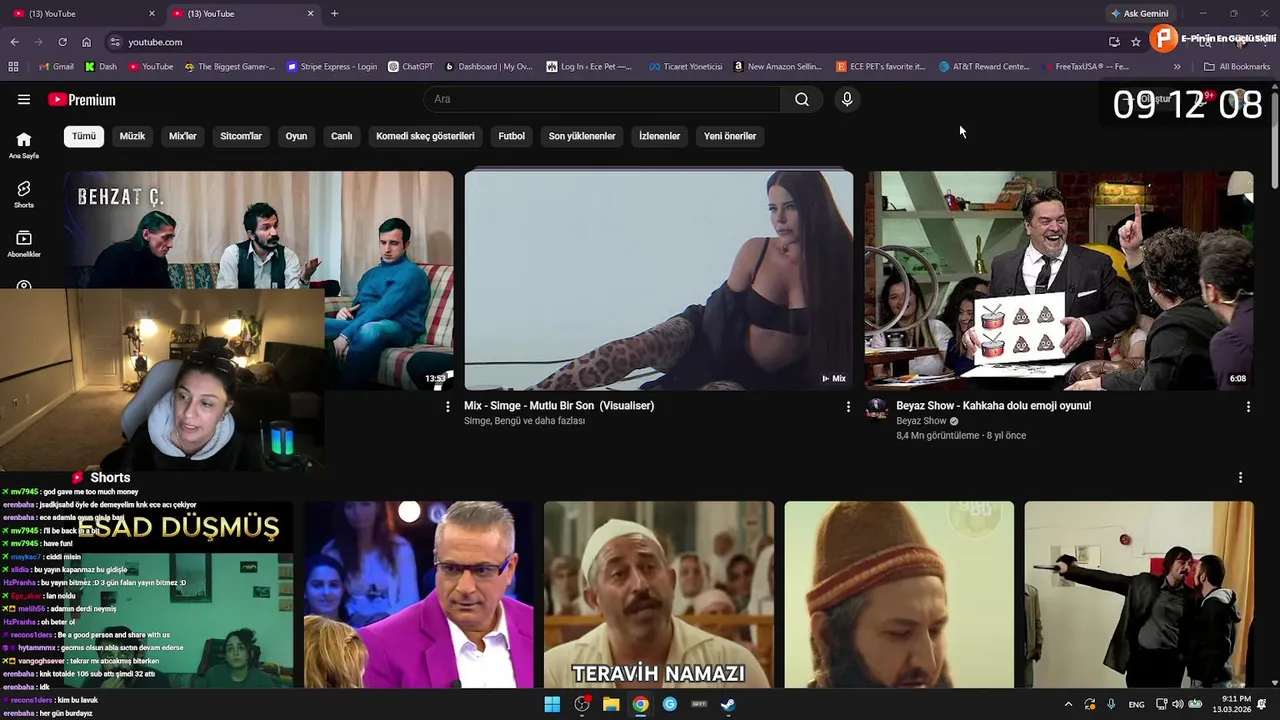Open the Shorts section options menu
The image size is (1280, 720).
tap(1240, 478)
